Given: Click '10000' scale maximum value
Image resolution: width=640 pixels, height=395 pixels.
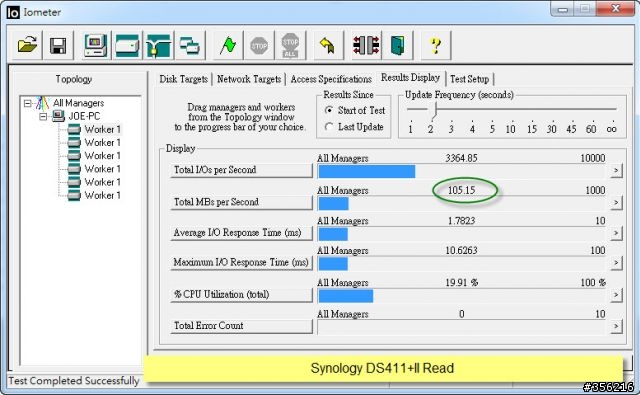Looking at the screenshot, I should (593, 158).
